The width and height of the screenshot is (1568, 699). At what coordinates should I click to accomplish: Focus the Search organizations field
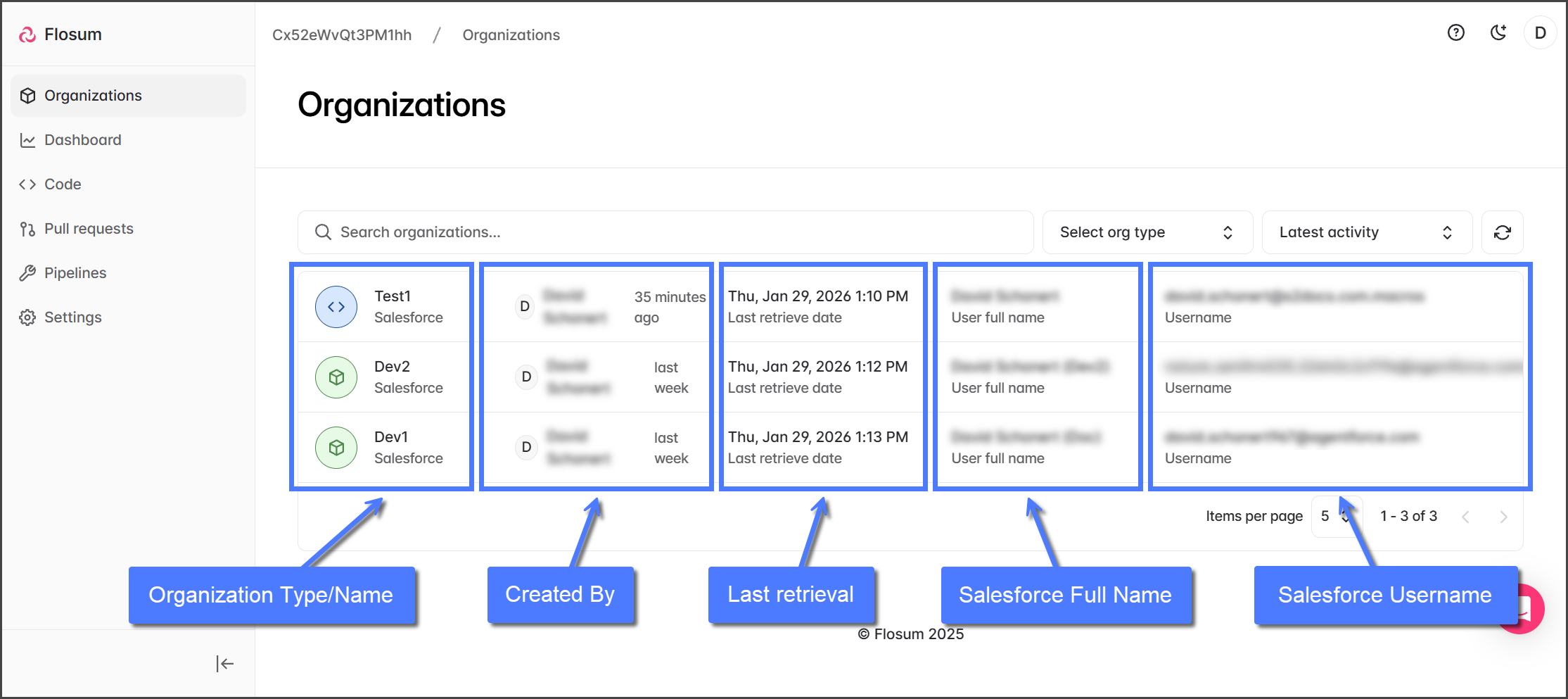coord(675,232)
